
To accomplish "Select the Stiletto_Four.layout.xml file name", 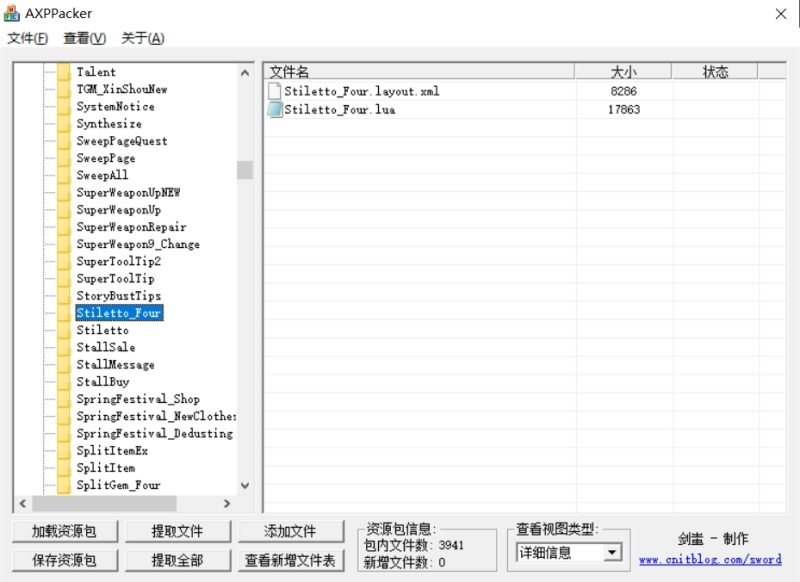I will click(362, 91).
